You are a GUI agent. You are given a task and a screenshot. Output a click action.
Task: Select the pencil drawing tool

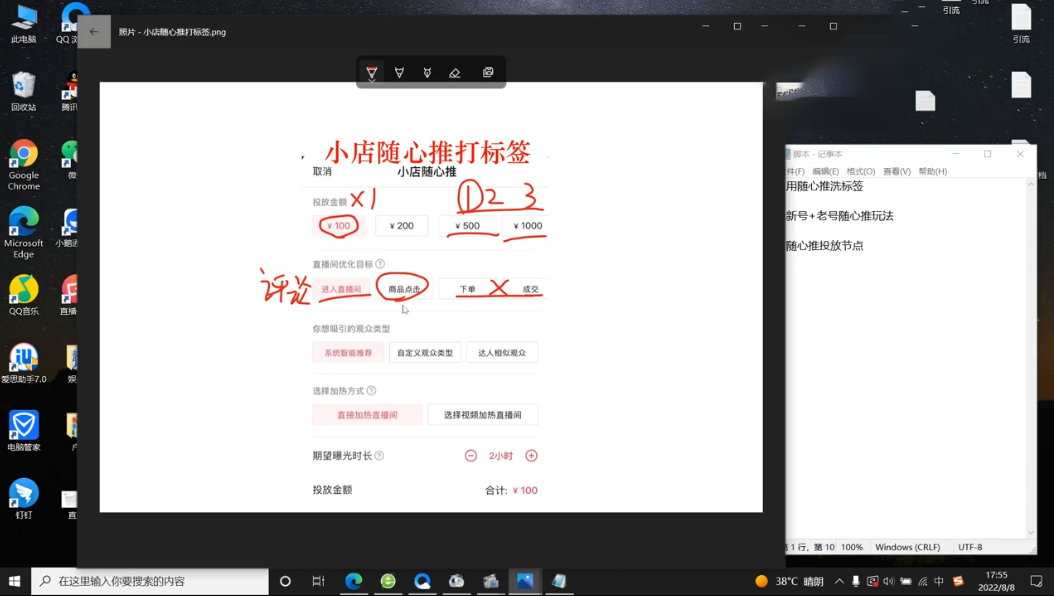(x=399, y=72)
